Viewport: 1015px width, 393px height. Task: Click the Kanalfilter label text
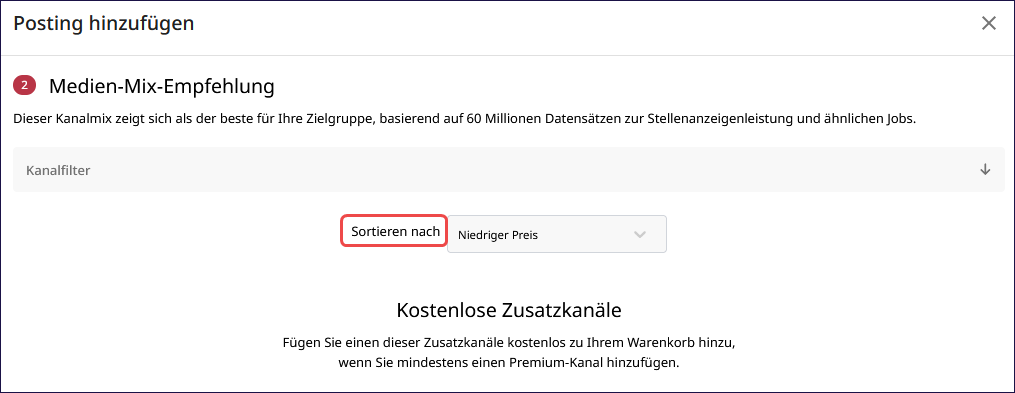58,170
